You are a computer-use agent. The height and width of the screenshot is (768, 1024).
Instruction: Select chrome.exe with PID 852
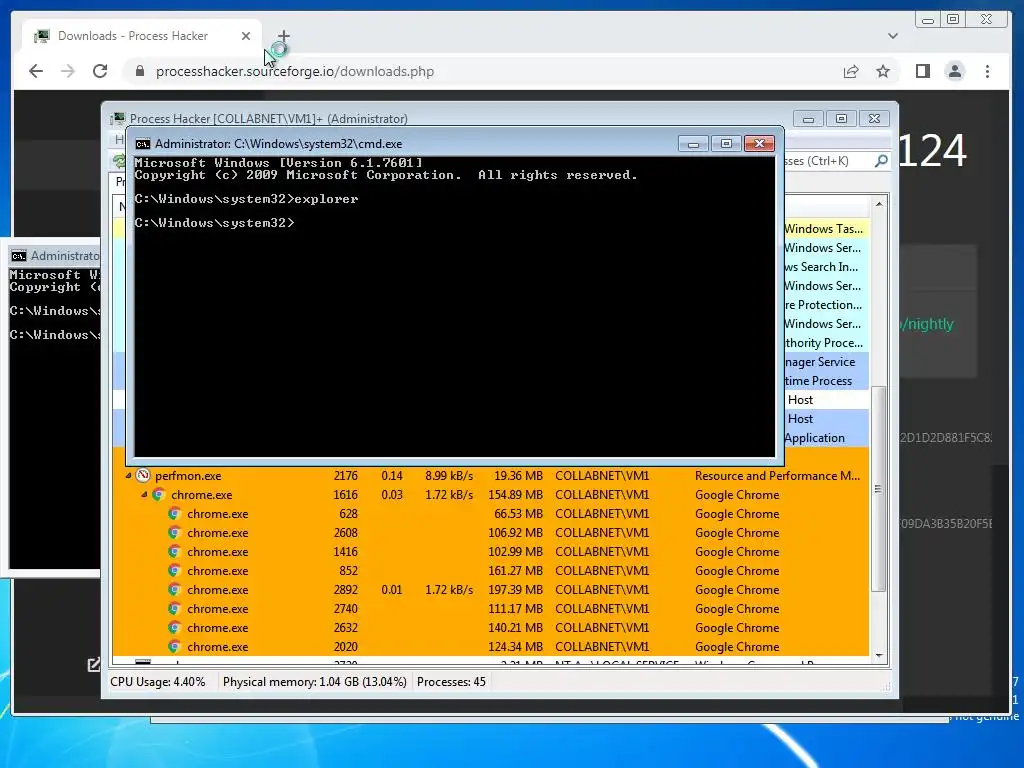click(490, 570)
